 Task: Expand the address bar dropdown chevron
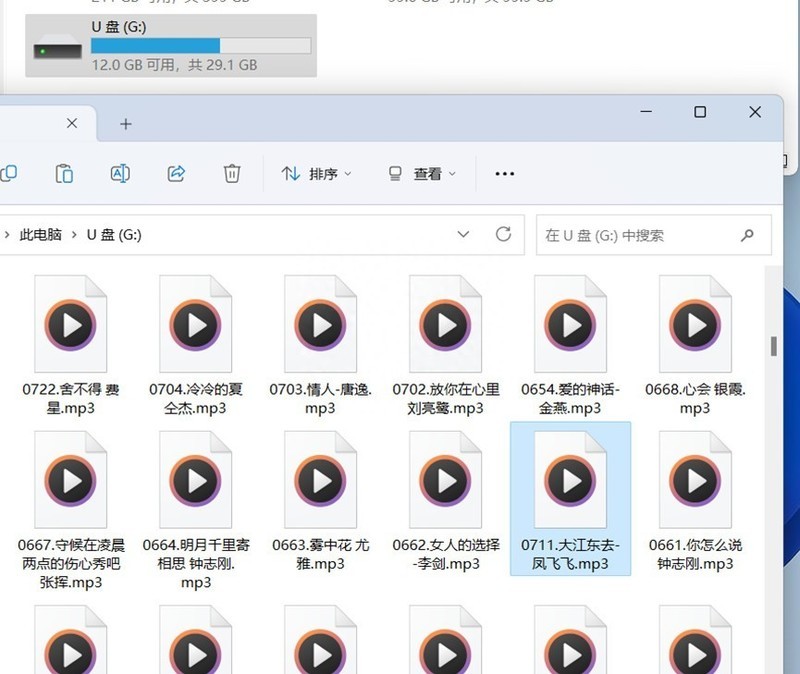(x=462, y=234)
